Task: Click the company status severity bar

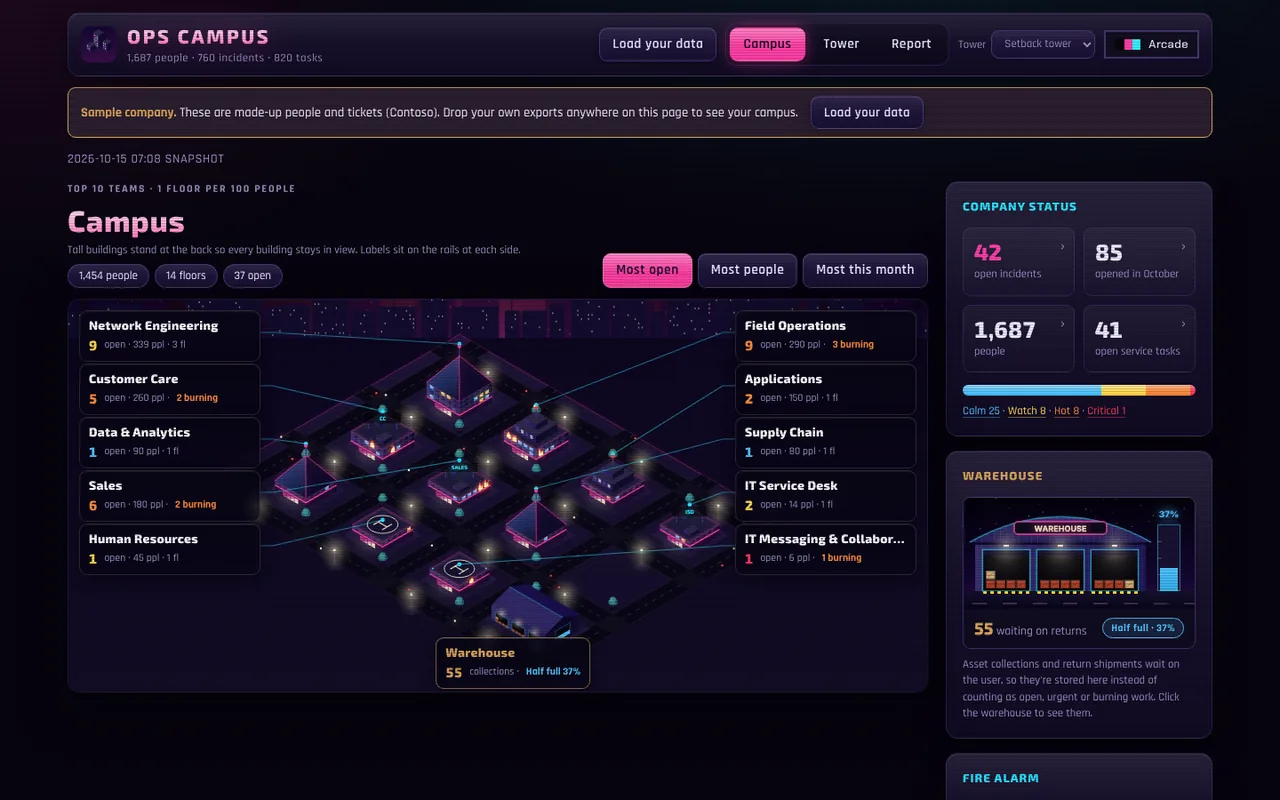Action: tap(1079, 391)
